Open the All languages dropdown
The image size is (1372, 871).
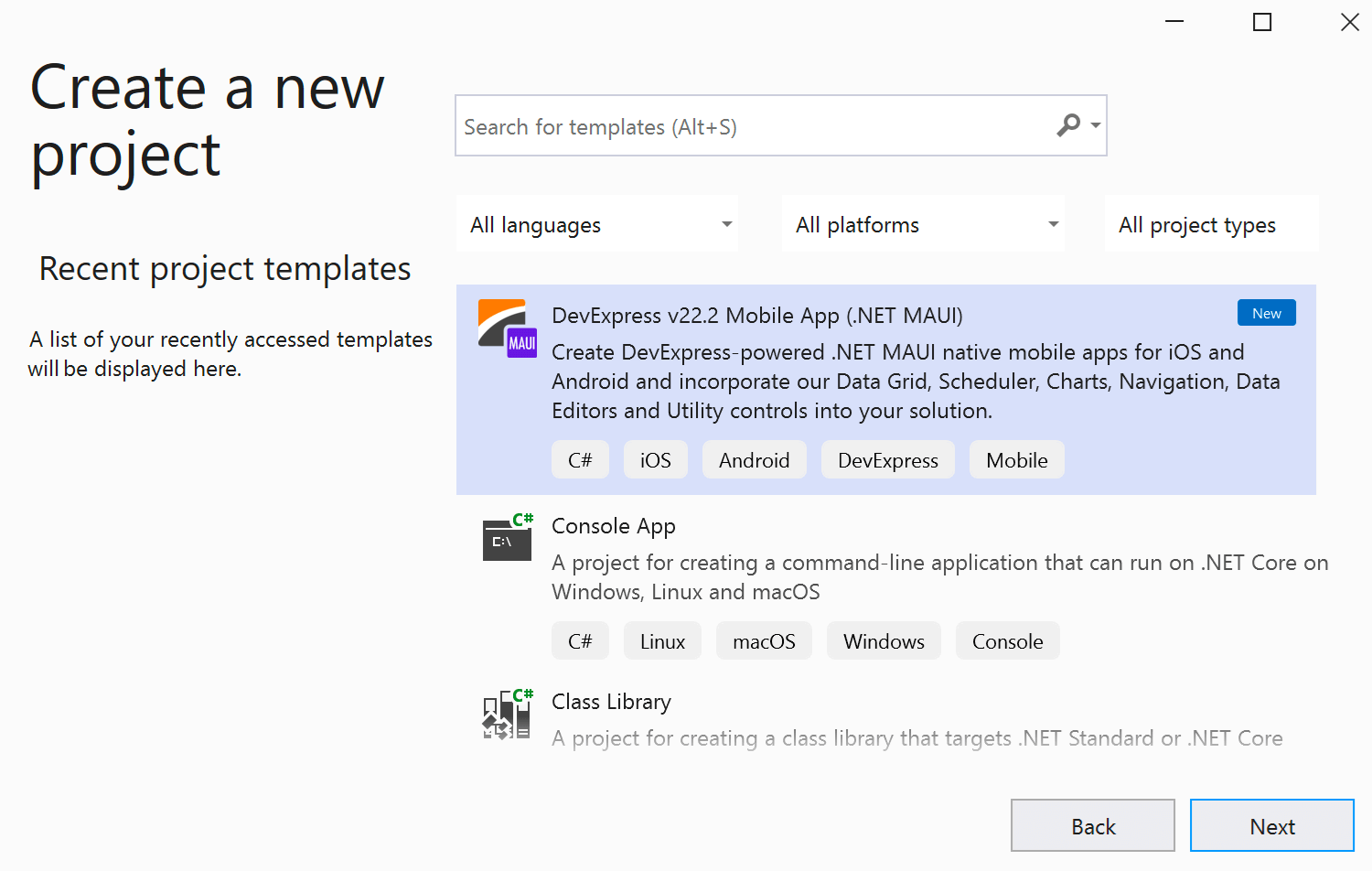pos(596,223)
